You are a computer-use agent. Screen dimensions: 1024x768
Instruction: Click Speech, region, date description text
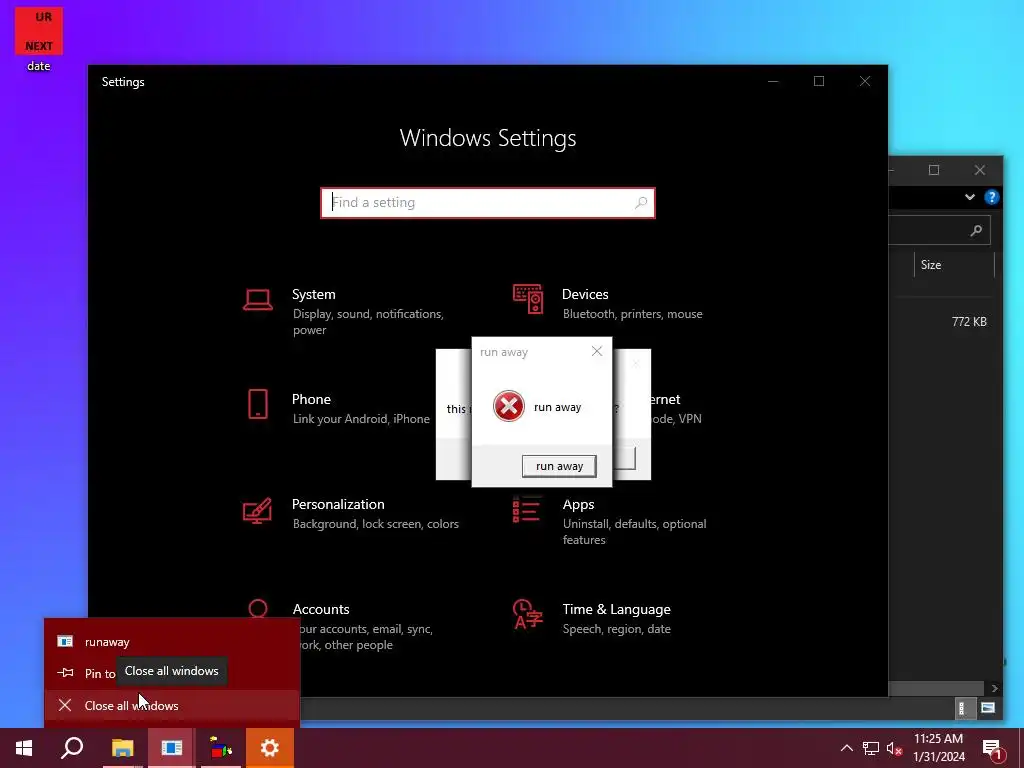616,629
